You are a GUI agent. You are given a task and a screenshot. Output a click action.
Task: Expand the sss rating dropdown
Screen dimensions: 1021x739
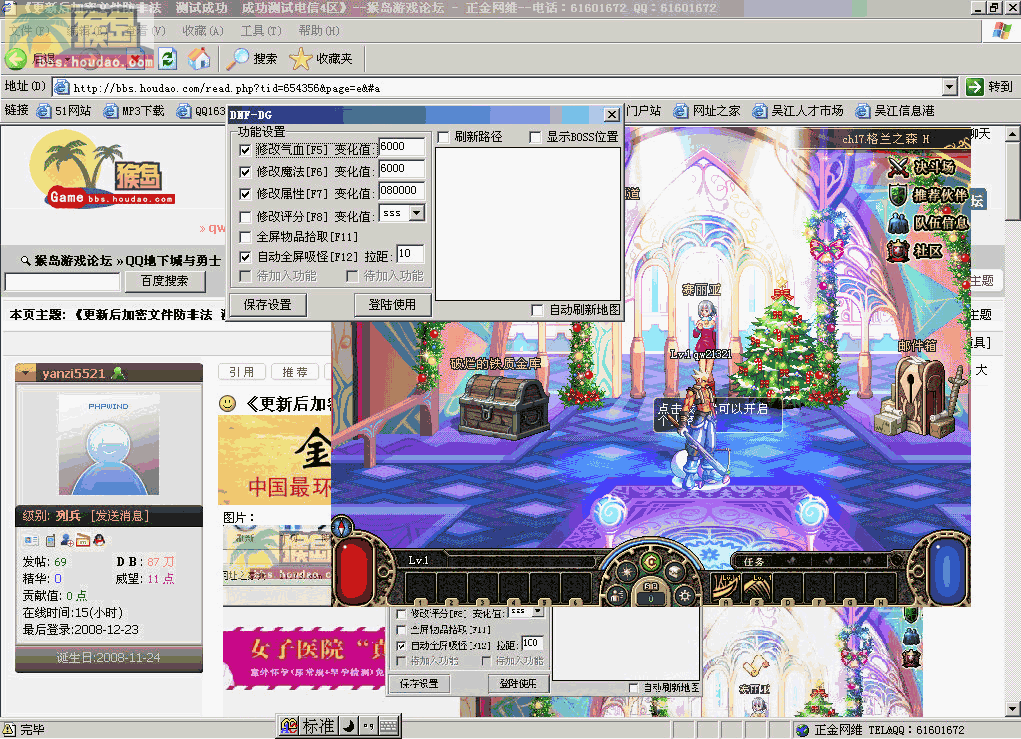417,213
